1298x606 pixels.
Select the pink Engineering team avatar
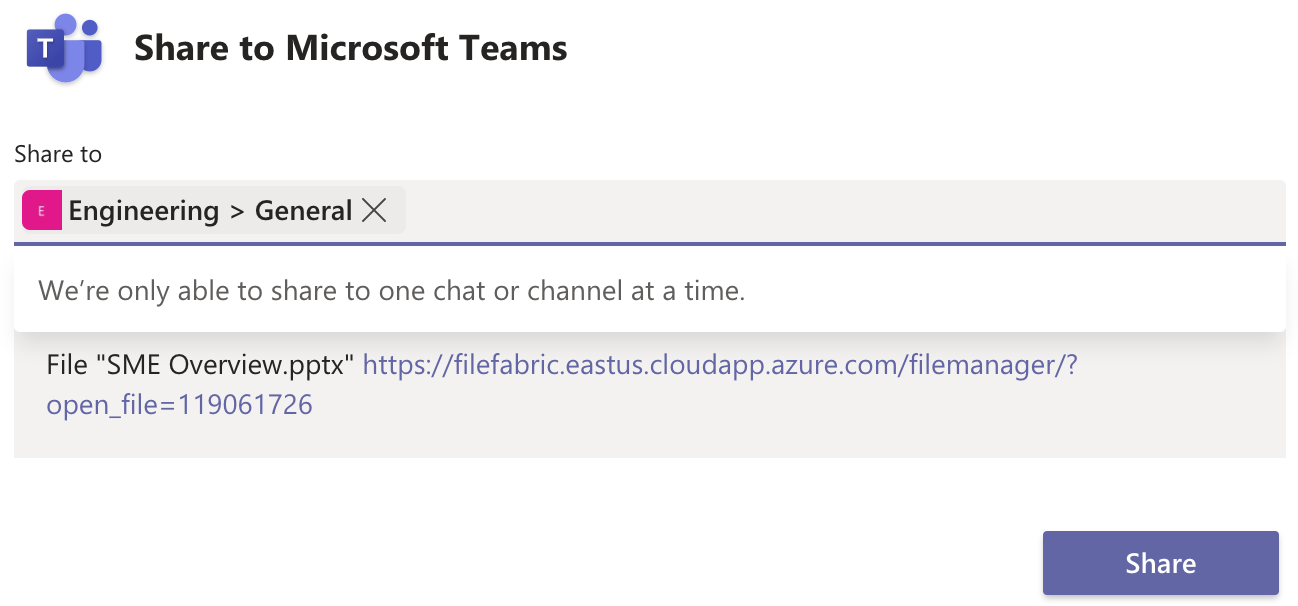[x=41, y=210]
